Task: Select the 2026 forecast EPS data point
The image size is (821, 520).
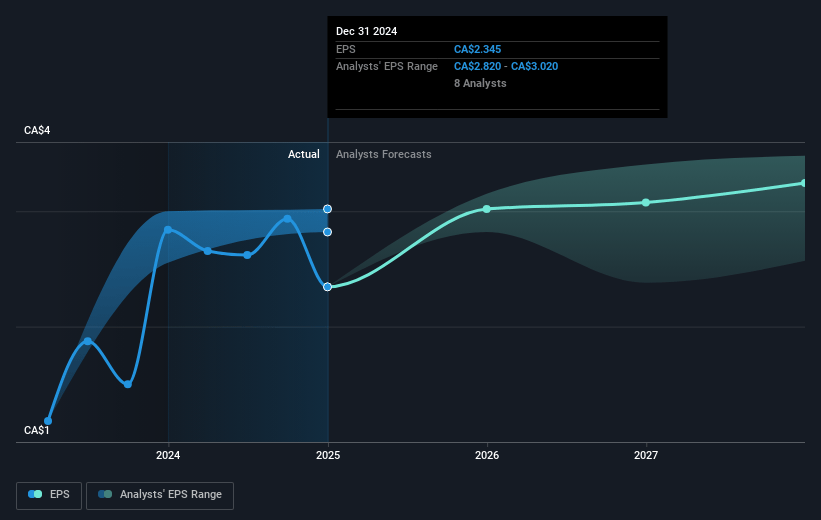Action: click(486, 209)
